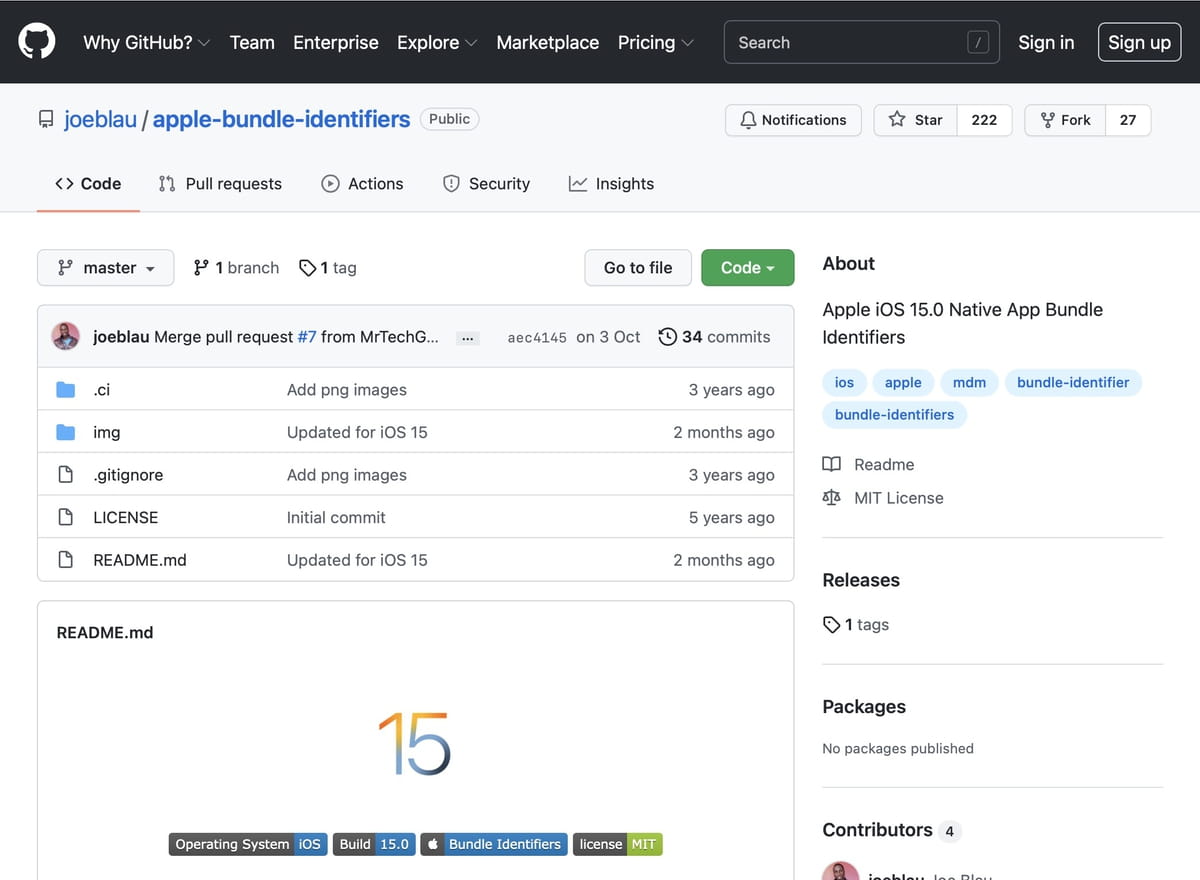
Task: View the 1 branch link
Action: [236, 267]
